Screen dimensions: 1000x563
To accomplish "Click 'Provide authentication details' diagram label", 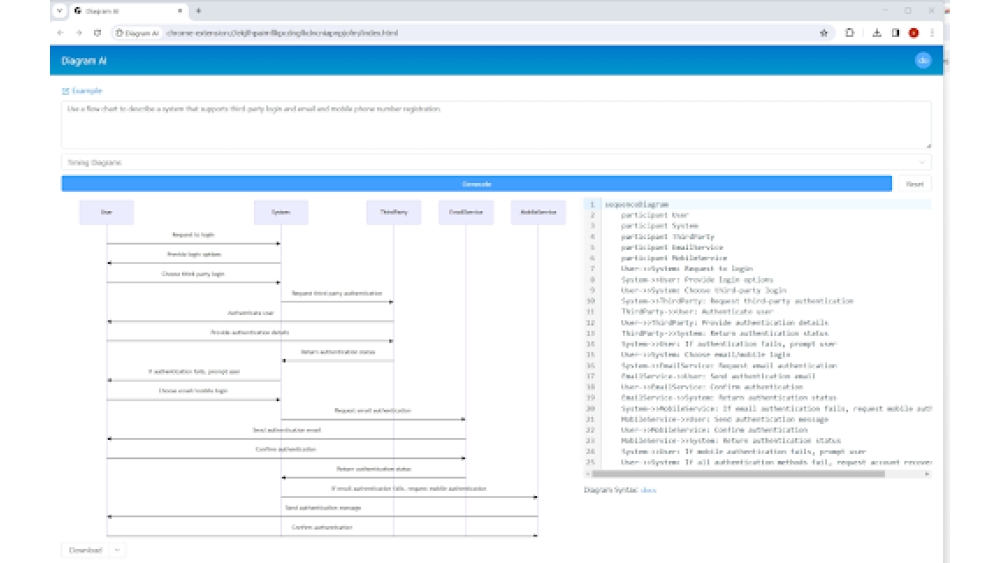I will point(249,332).
